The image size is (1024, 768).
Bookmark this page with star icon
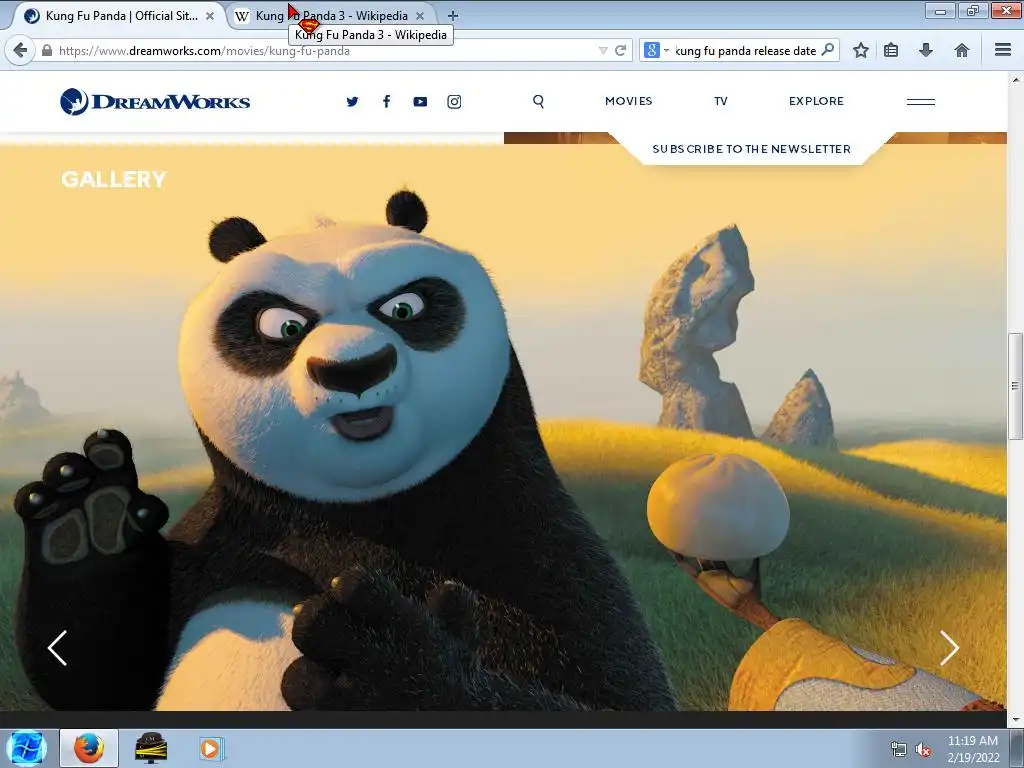pyautogui.click(x=861, y=50)
